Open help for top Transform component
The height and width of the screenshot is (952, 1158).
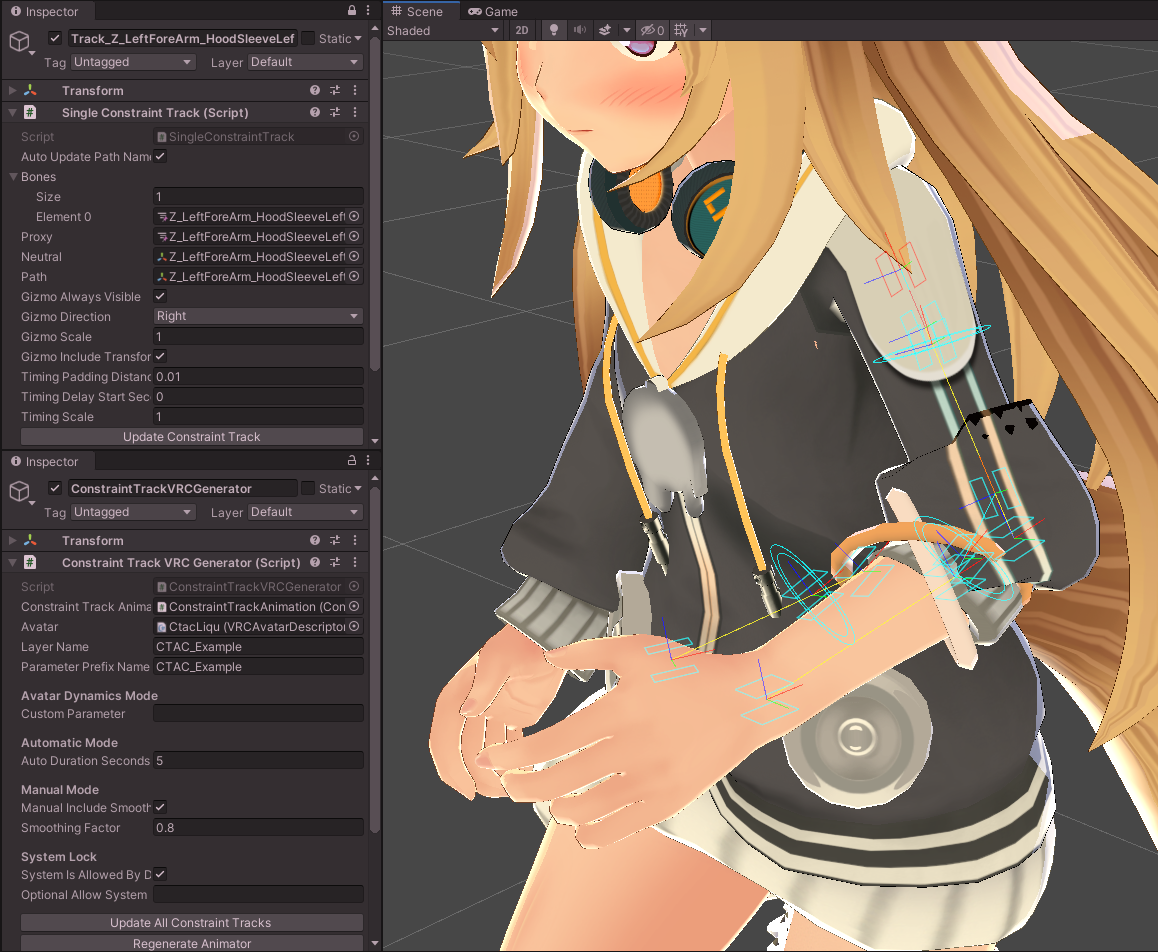[x=315, y=90]
